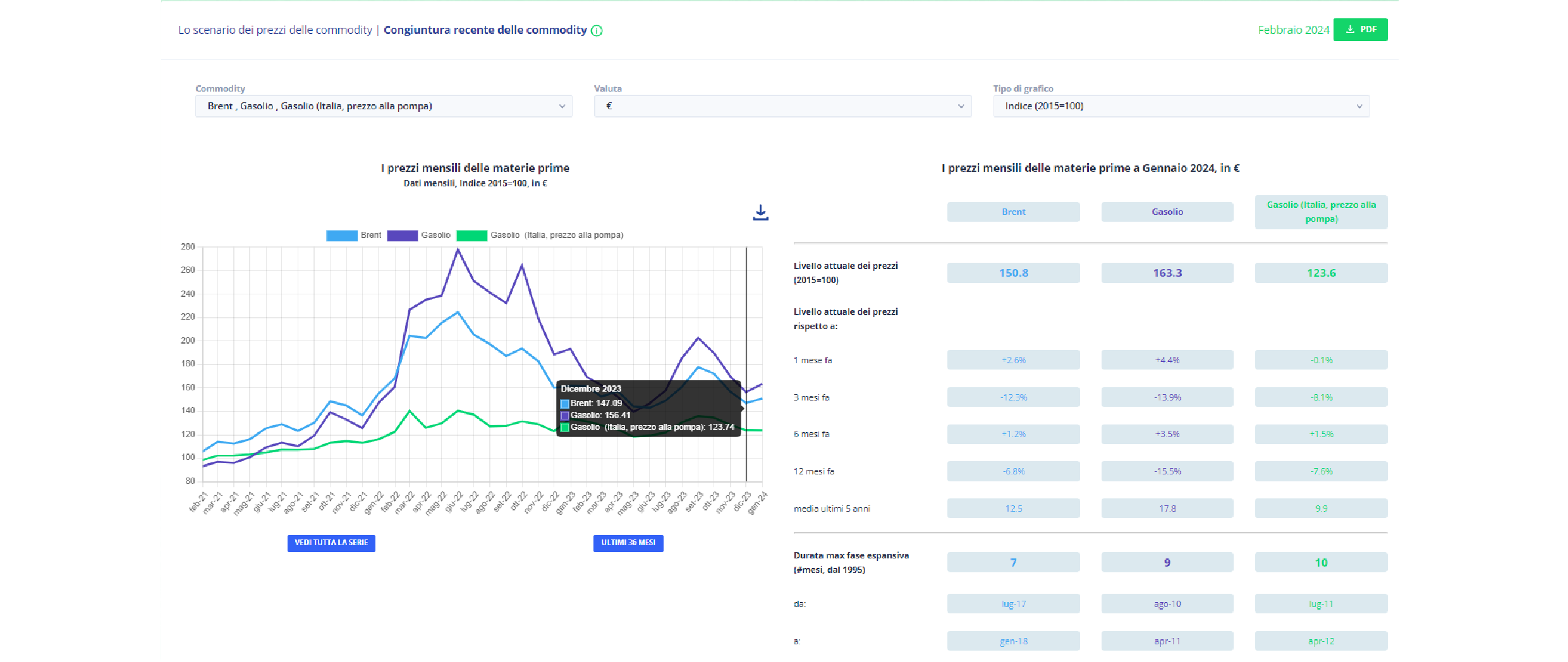Click the info icon beside Congiuntura recente
Image resolution: width=1568 pixels, height=662 pixels.
tap(597, 30)
